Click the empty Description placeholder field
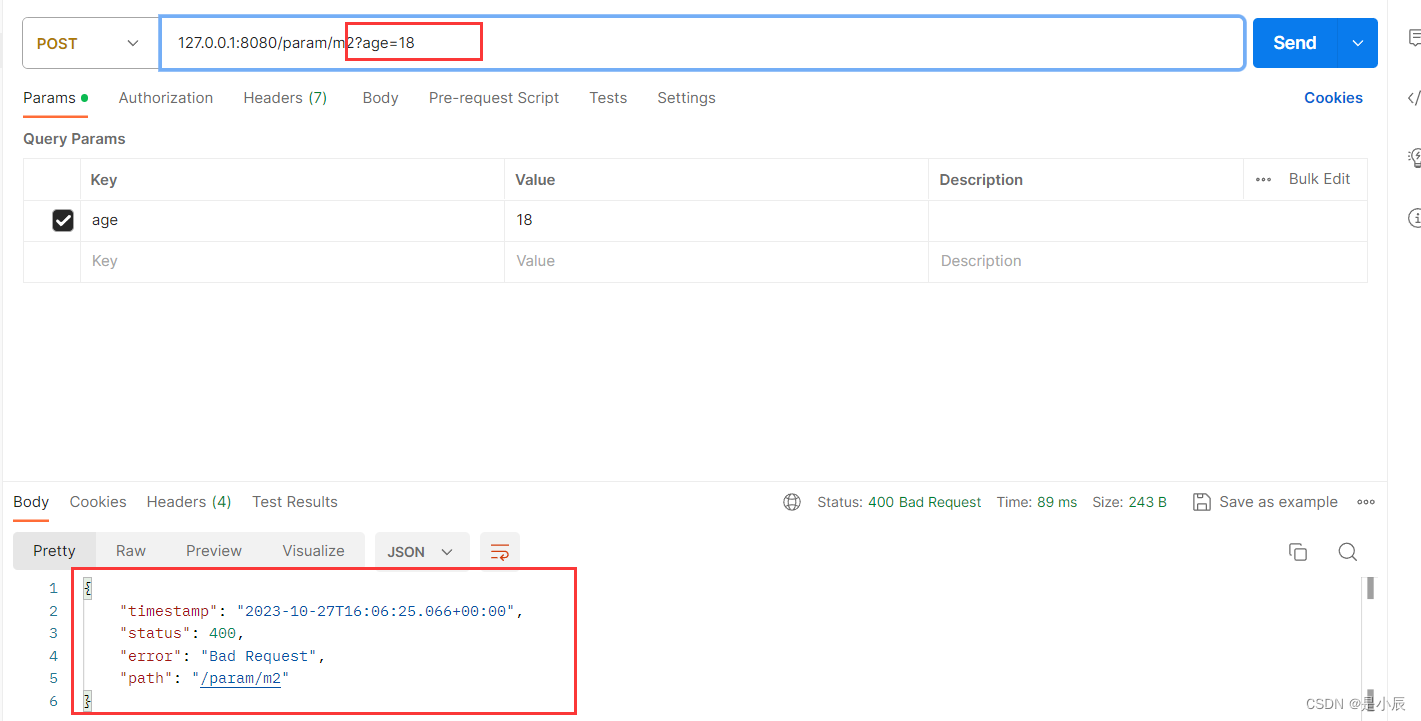This screenshot has height=721, width=1421. pos(1147,261)
